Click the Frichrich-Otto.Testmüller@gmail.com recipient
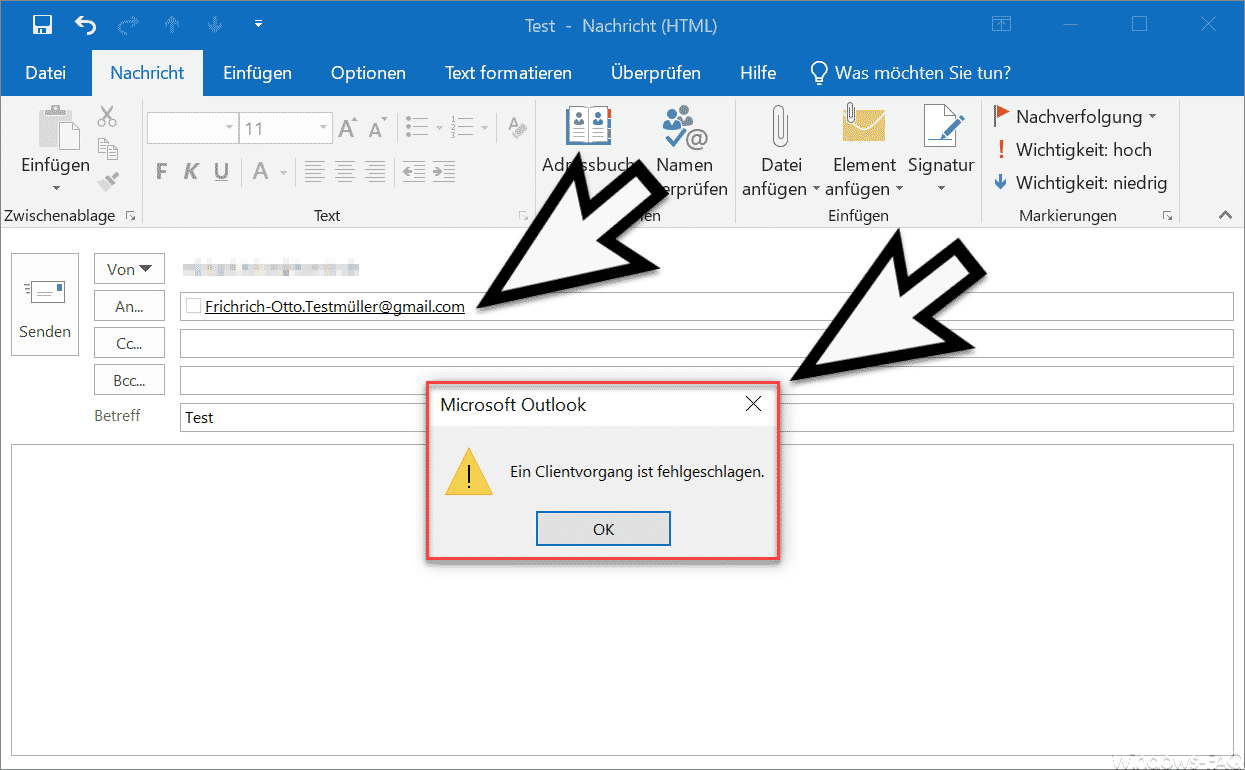Viewport: 1245px width, 770px height. (x=335, y=307)
